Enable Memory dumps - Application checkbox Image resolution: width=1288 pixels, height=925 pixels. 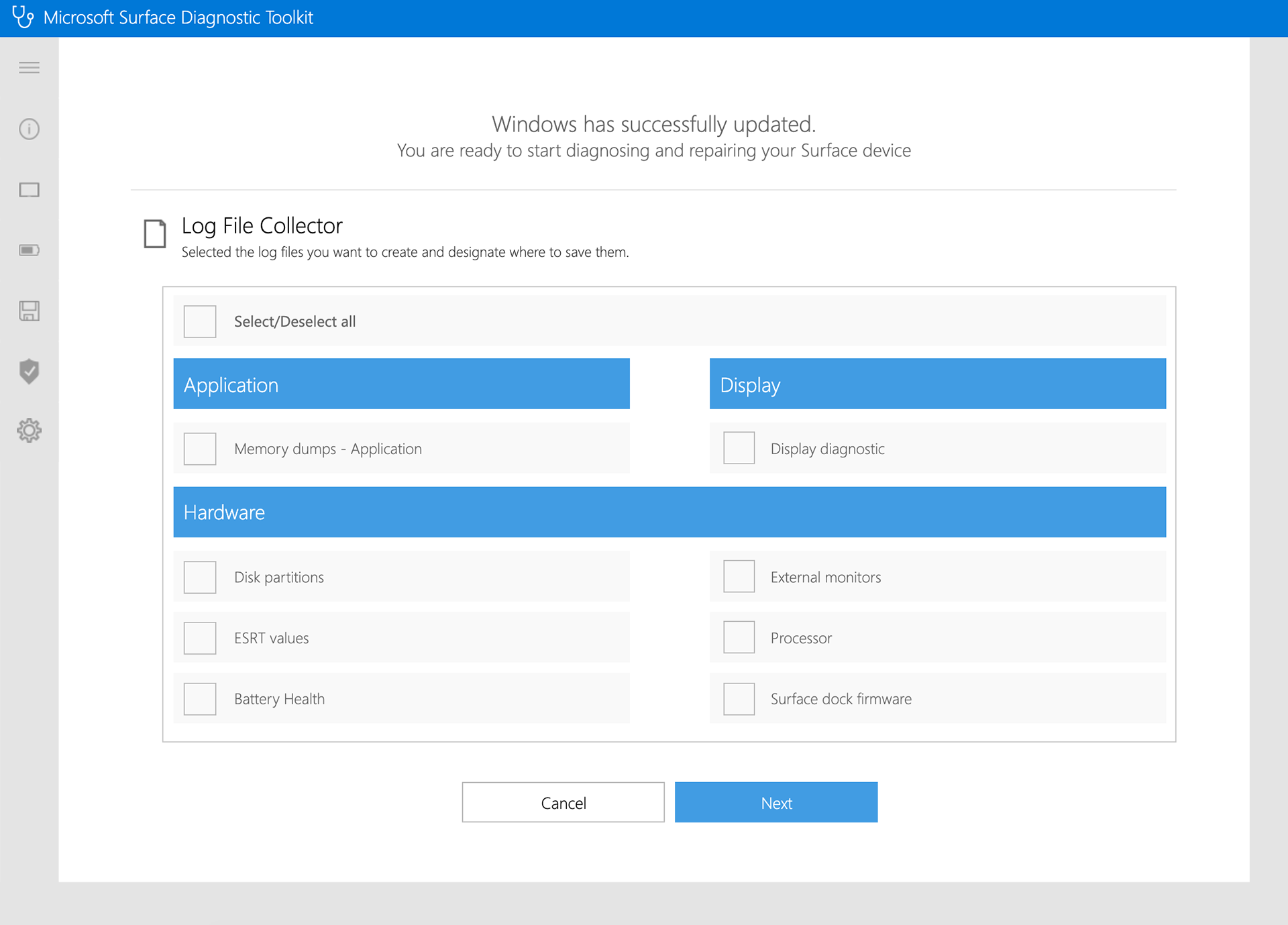[x=200, y=449]
